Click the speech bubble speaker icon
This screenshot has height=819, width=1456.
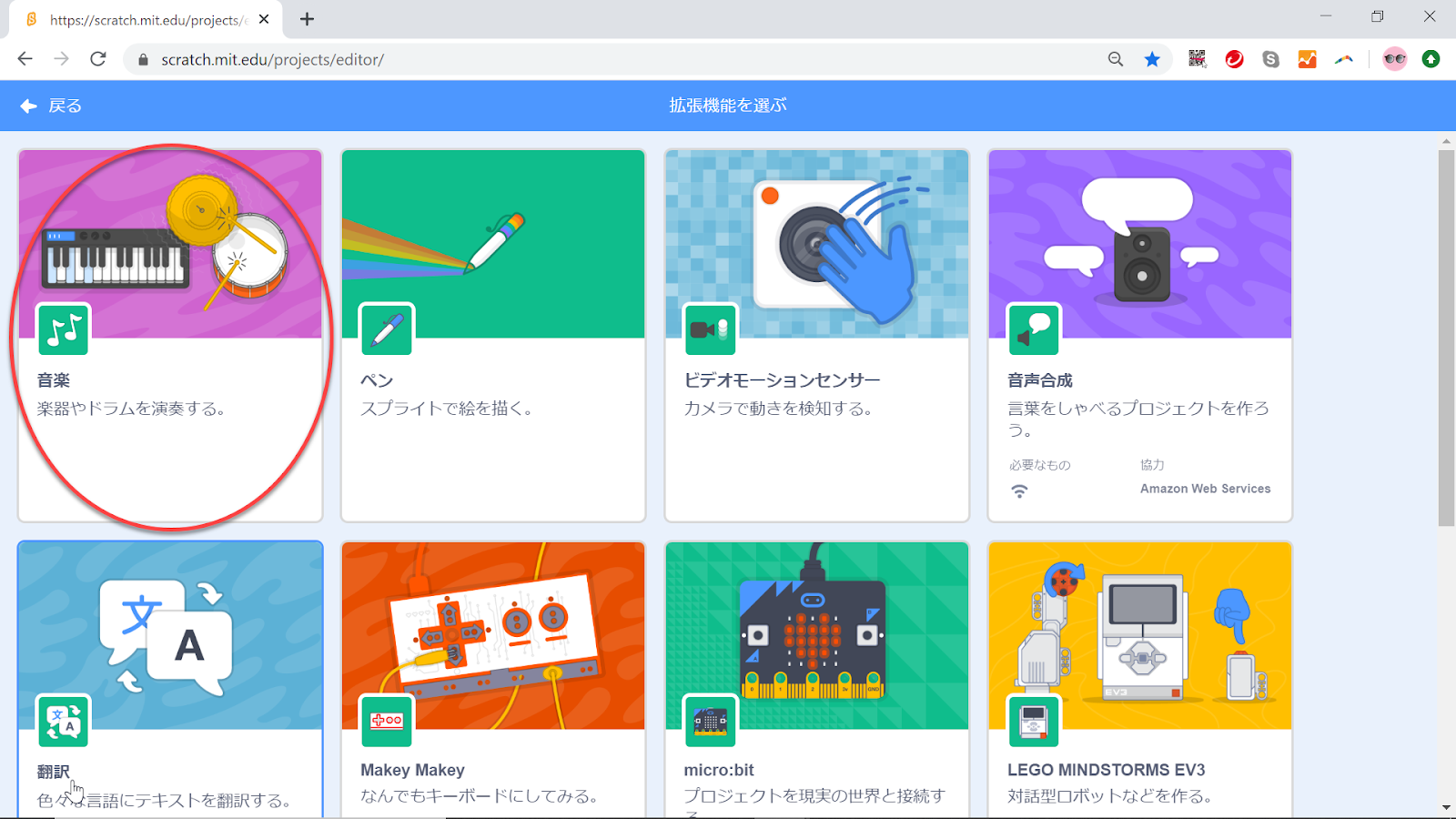coord(1034,329)
